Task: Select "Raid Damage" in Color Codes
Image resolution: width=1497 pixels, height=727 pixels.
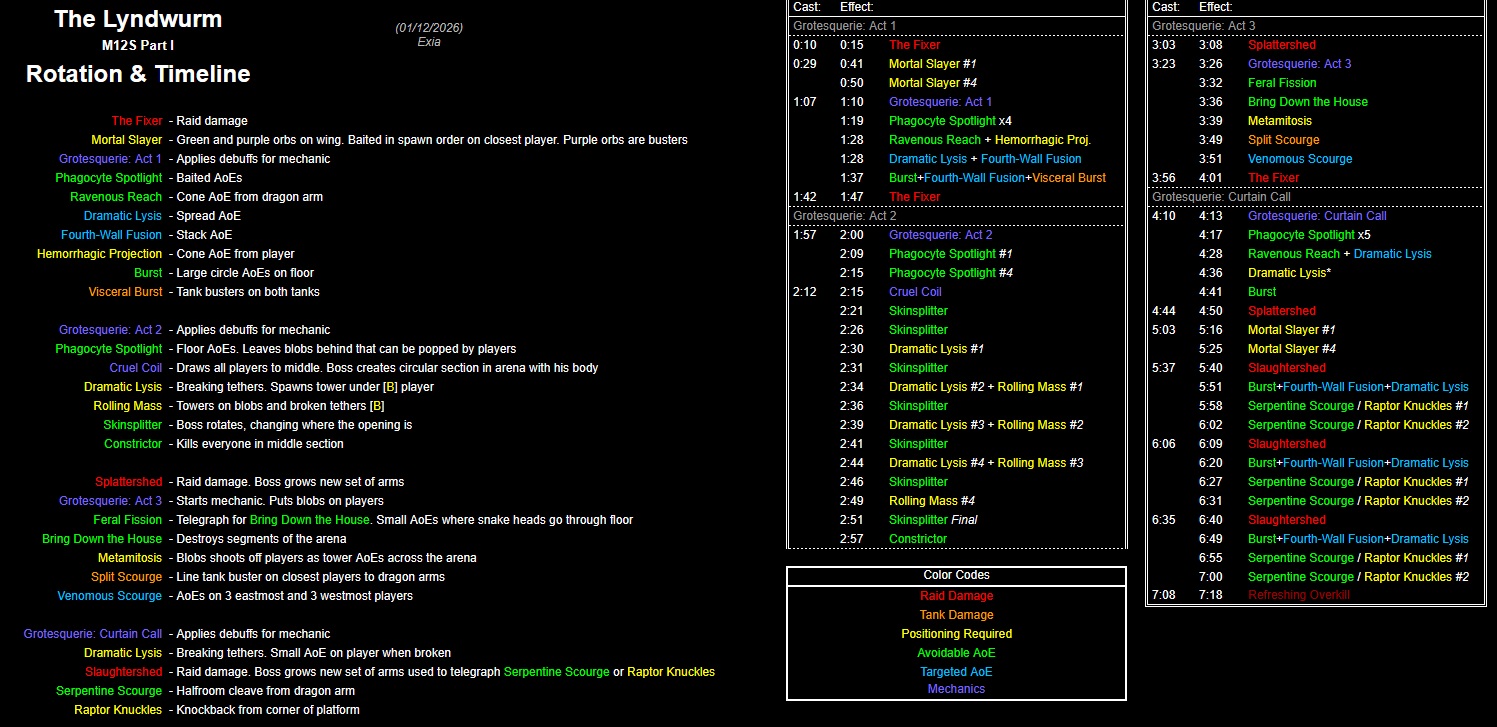Action: 956,596
